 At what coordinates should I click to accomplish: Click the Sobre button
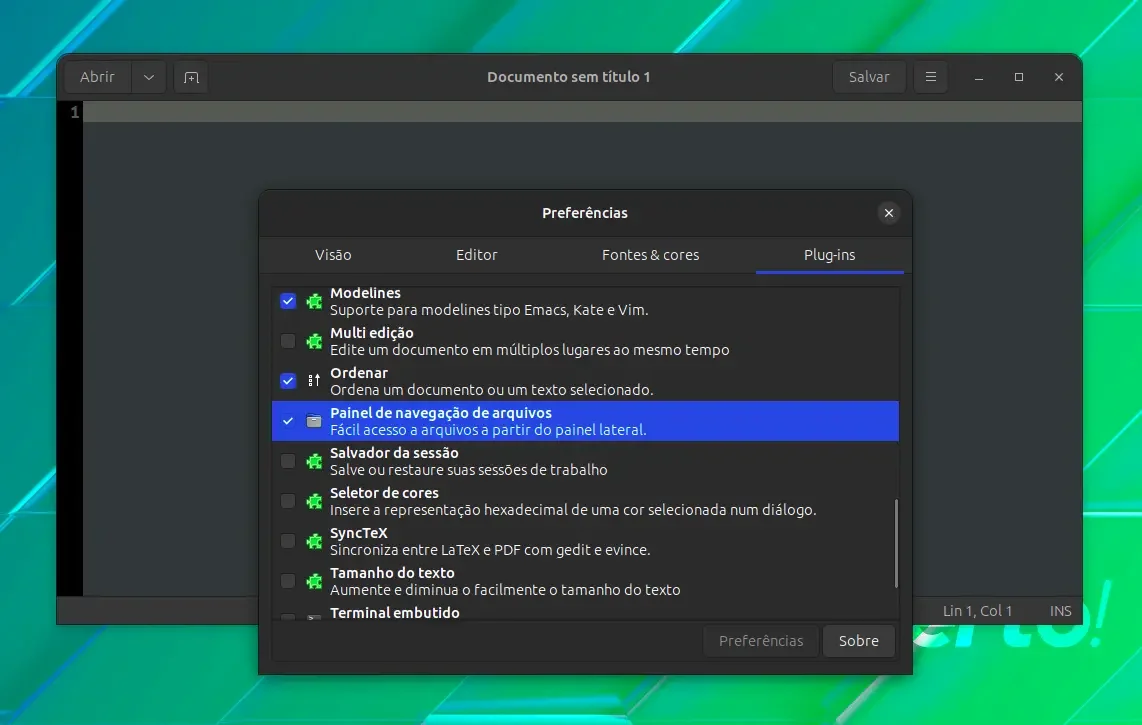tap(859, 640)
